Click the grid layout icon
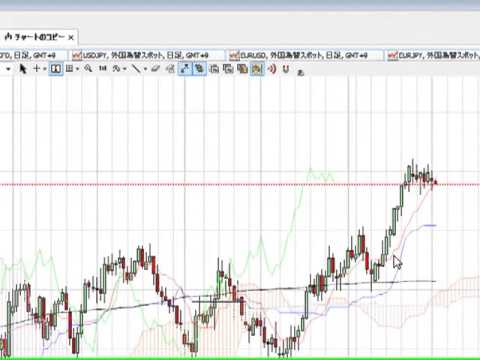 tap(69, 69)
